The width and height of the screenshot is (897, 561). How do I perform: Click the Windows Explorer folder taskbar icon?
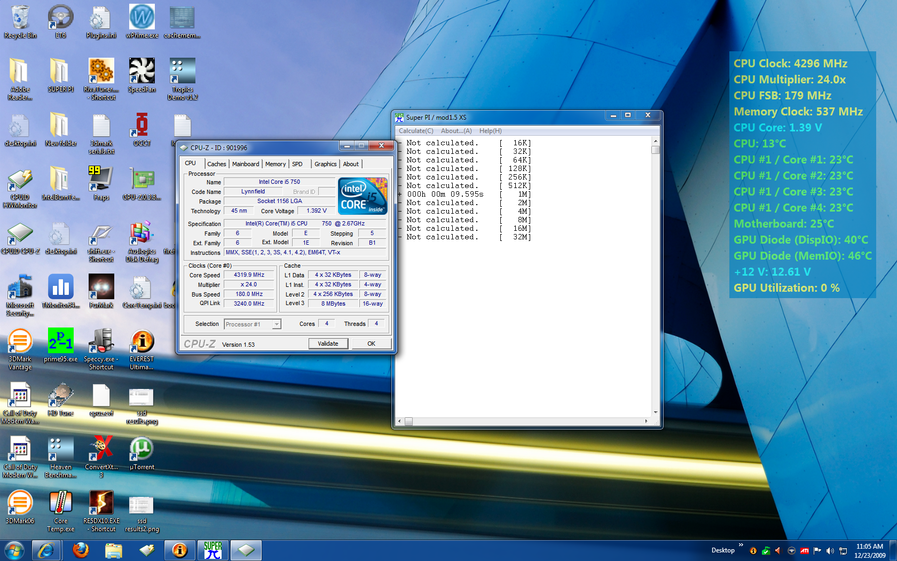114,550
